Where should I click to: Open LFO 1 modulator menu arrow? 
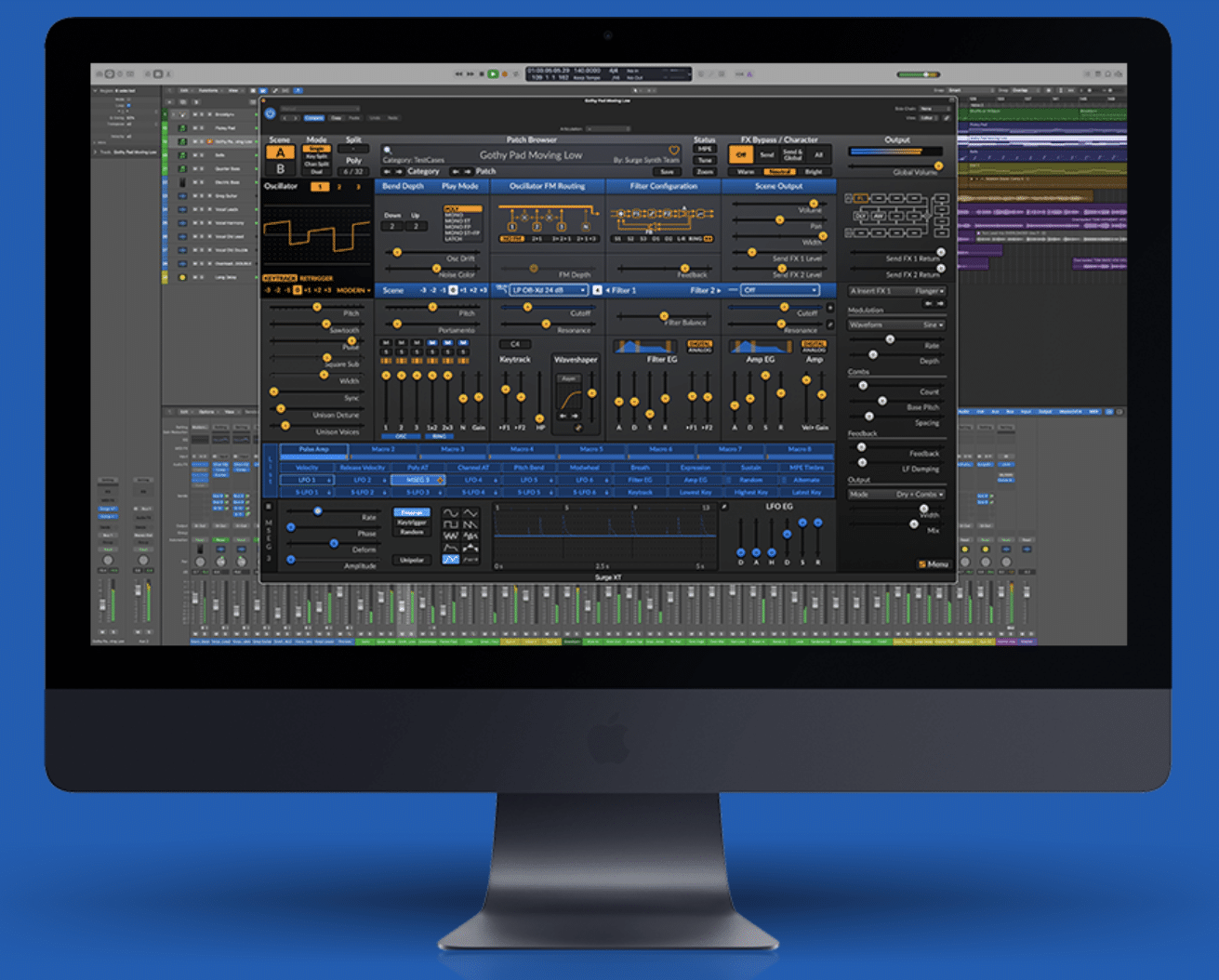pos(329,480)
